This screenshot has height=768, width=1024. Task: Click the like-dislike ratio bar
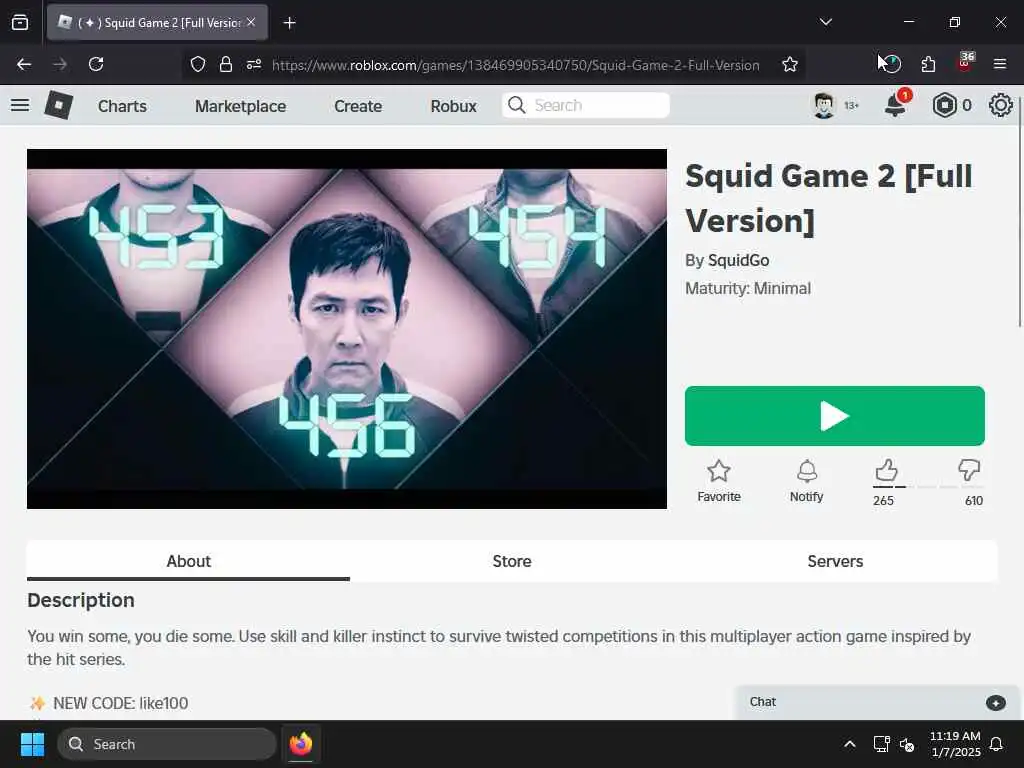[928, 487]
